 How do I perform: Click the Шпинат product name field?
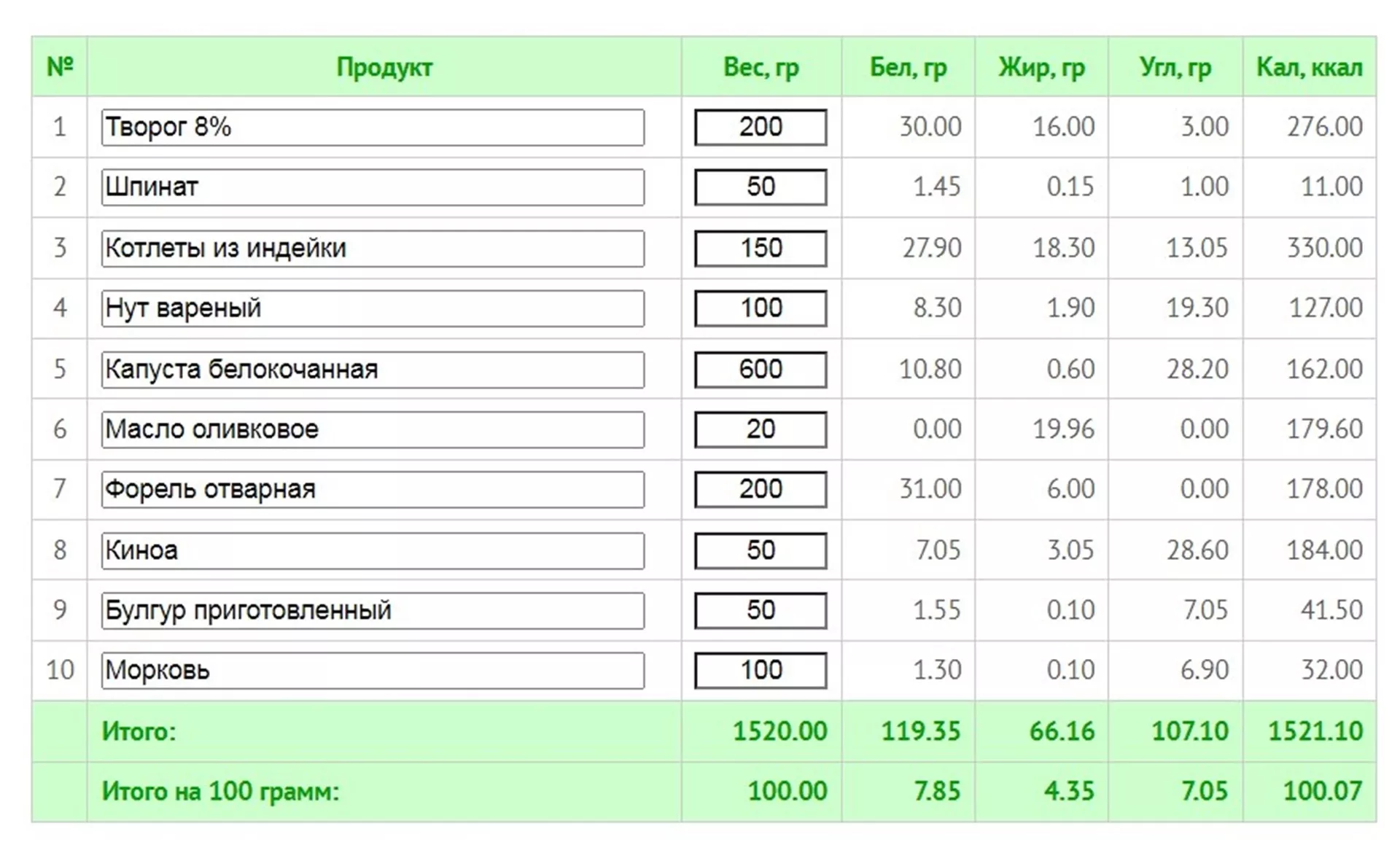coord(373,187)
